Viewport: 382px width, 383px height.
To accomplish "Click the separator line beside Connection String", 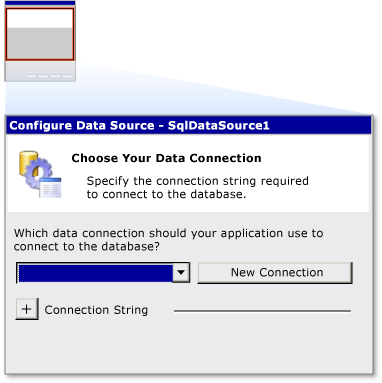I will 262,311.
